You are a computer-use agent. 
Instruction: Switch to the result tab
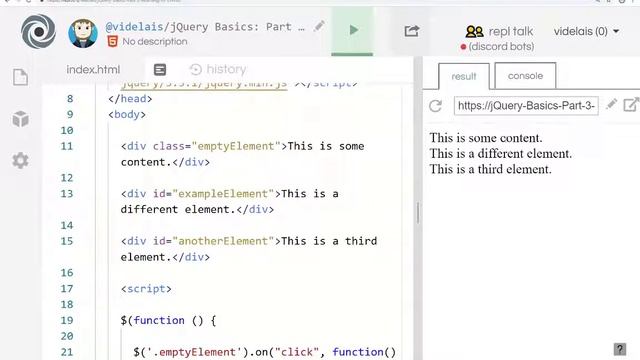pyautogui.click(x=464, y=76)
